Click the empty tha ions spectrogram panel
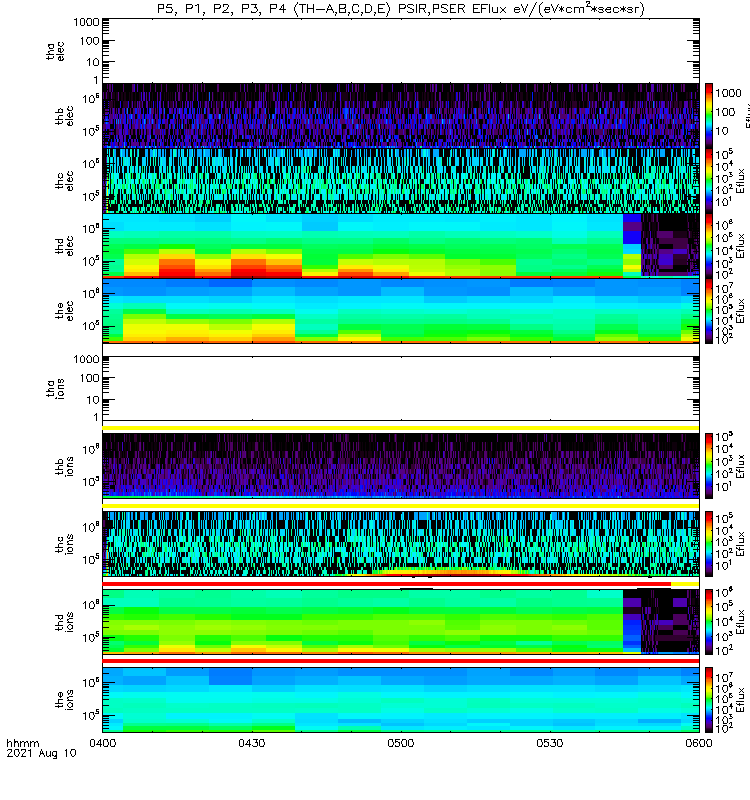750x800 pixels. (x=401, y=388)
